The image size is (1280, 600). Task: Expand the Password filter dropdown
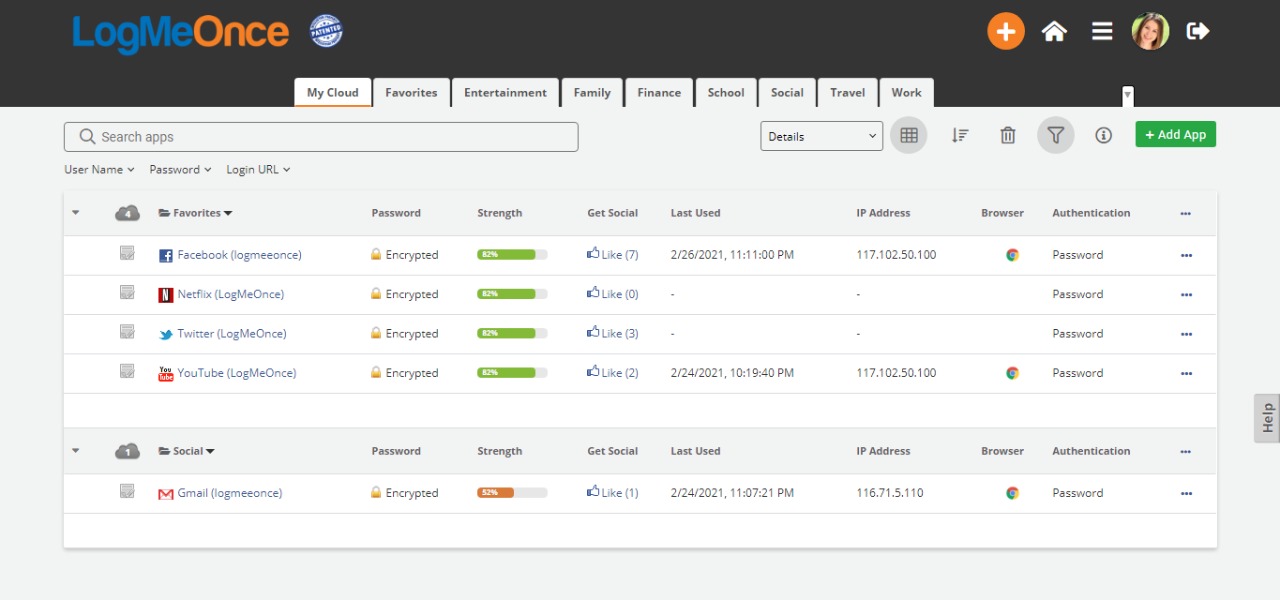point(180,169)
